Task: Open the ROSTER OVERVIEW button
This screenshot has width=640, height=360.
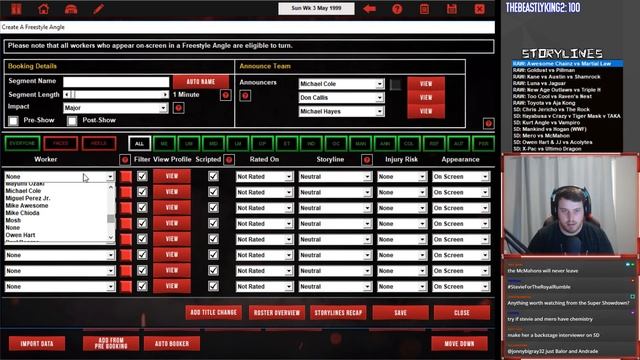Action: coord(277,312)
